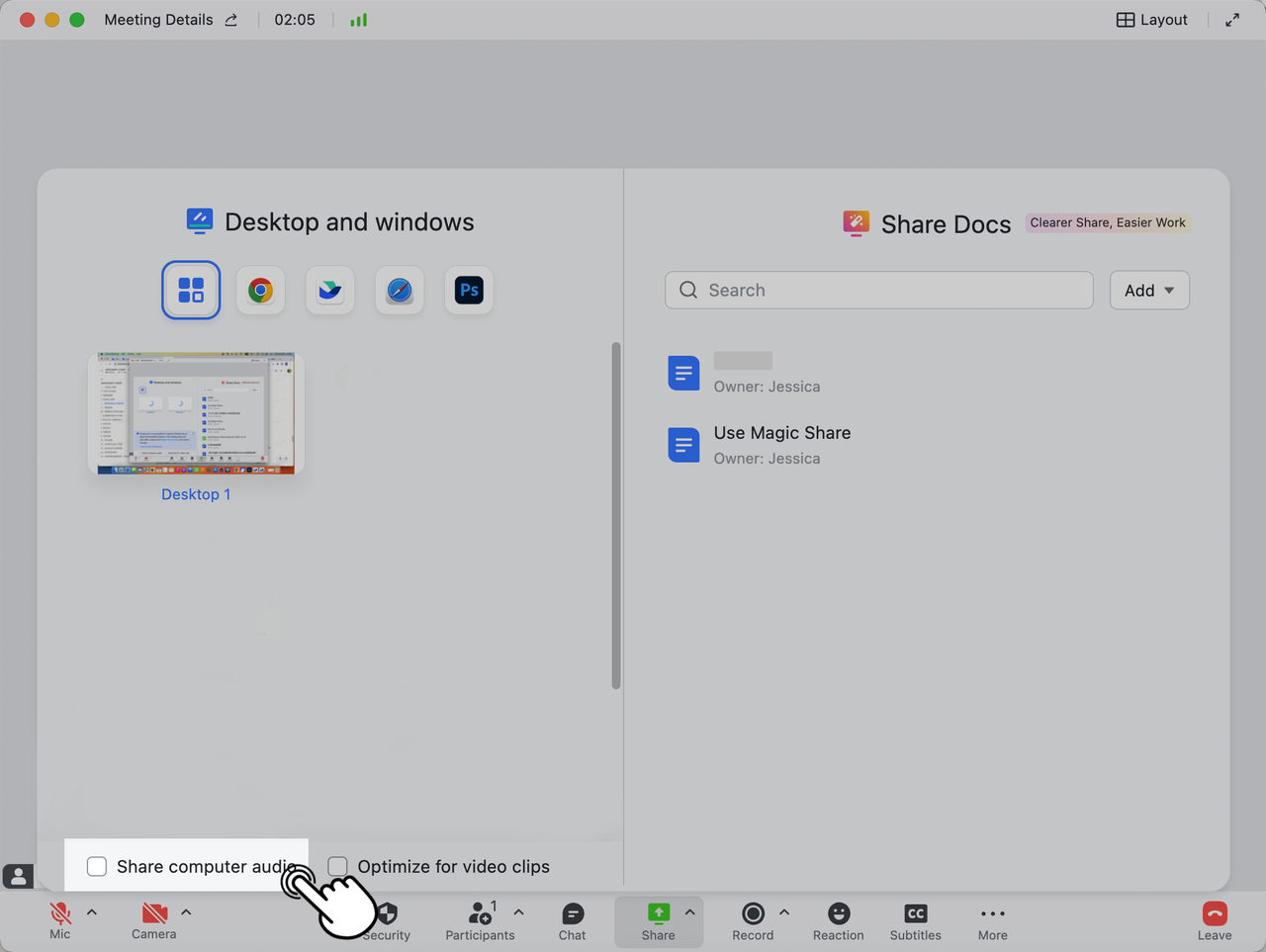Open the More options menu

point(992,921)
